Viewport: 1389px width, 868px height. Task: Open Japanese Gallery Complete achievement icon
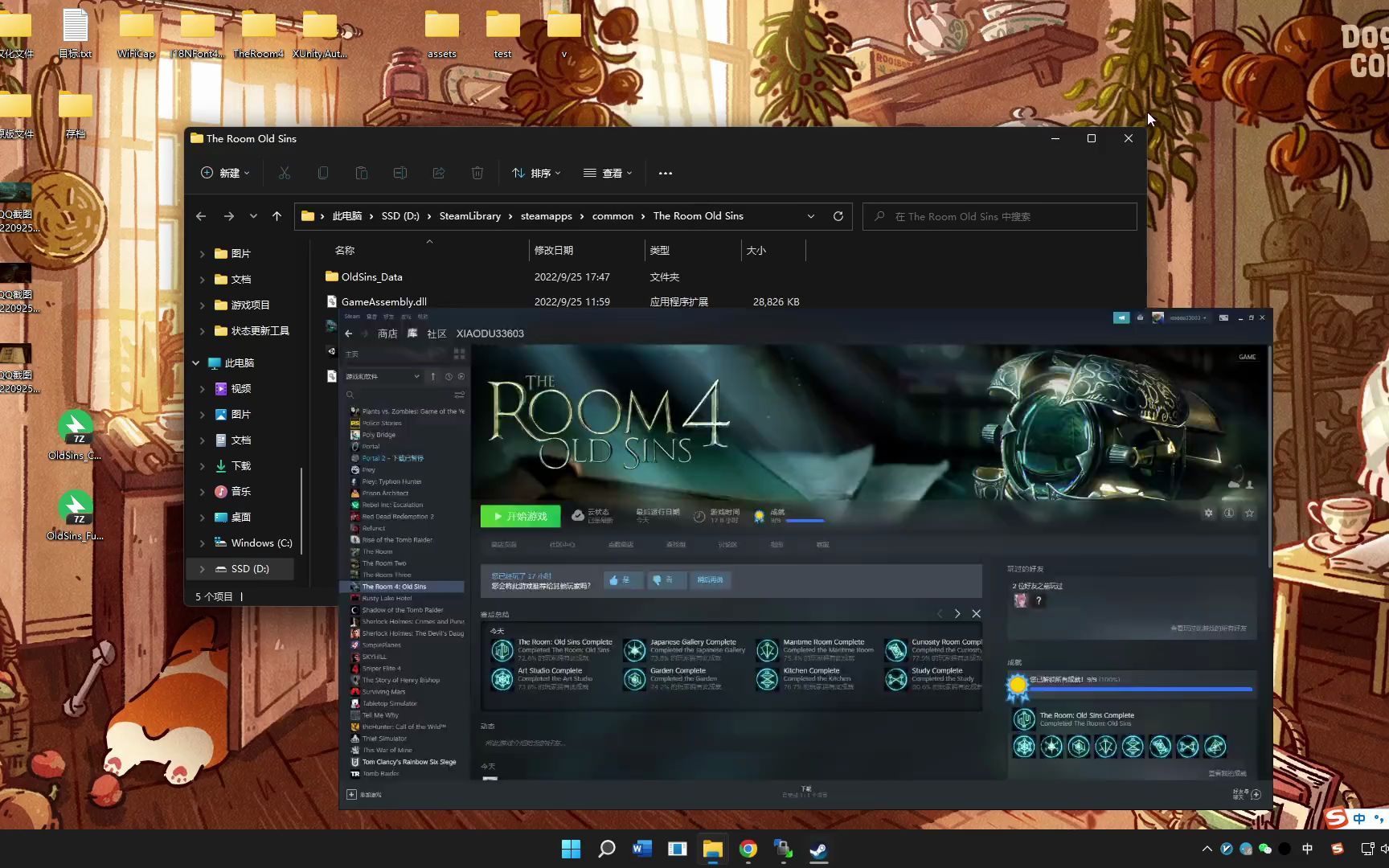coord(635,650)
